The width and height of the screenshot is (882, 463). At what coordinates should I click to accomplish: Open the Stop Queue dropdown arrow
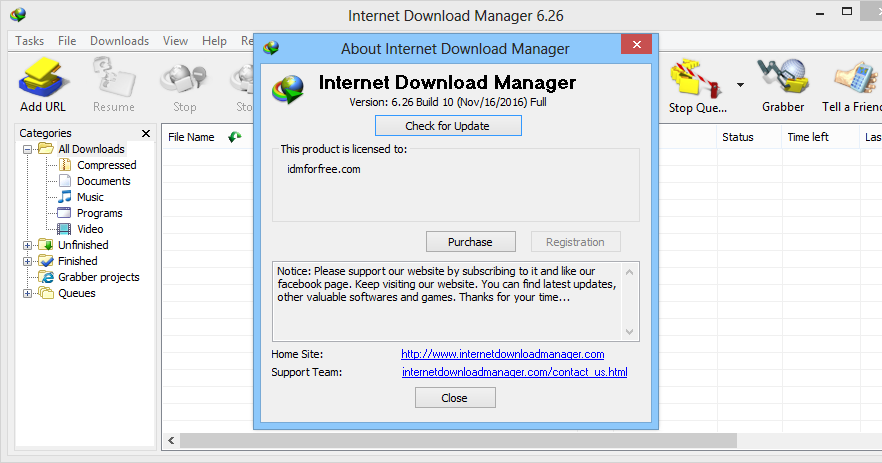[x=740, y=85]
